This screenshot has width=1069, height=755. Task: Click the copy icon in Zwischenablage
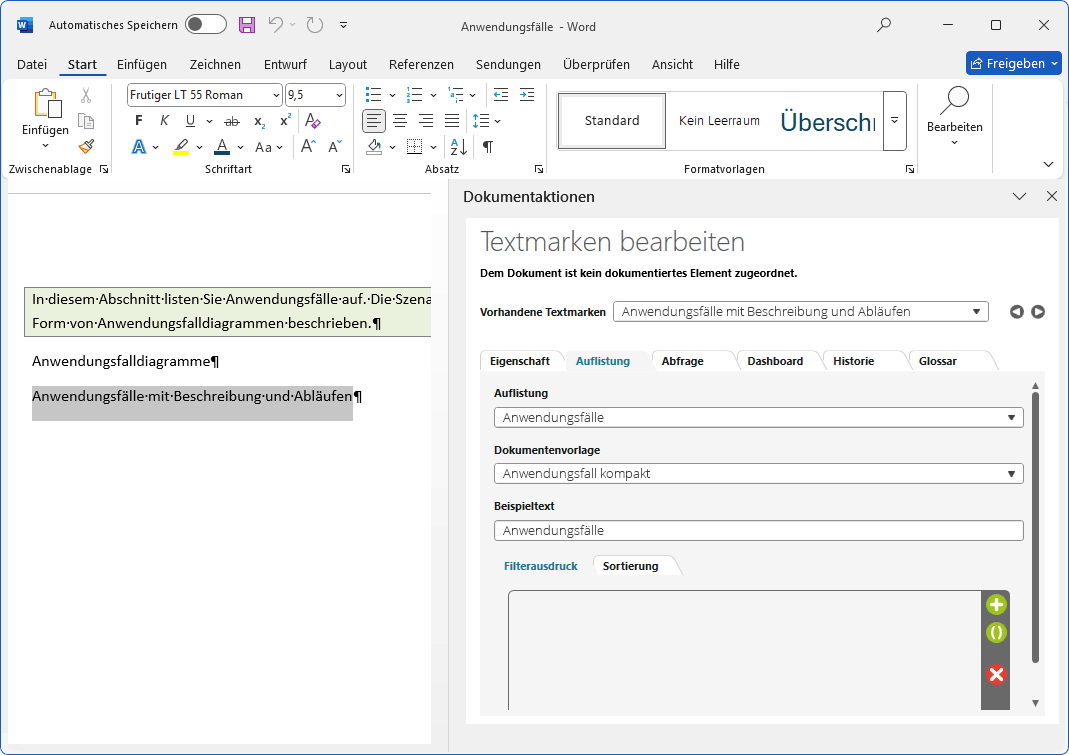point(86,121)
